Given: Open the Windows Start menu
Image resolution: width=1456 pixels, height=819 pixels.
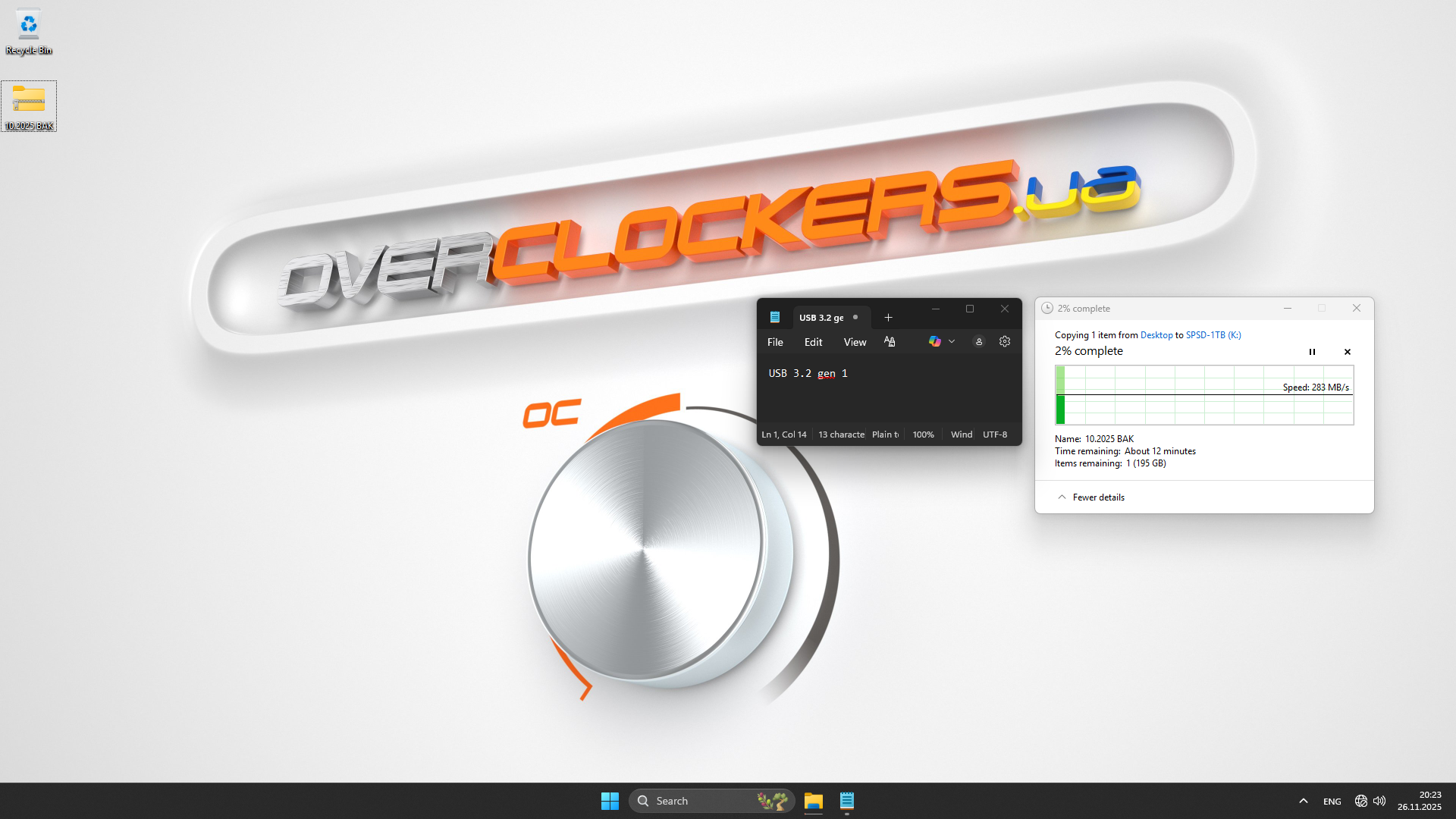Looking at the screenshot, I should (610, 801).
